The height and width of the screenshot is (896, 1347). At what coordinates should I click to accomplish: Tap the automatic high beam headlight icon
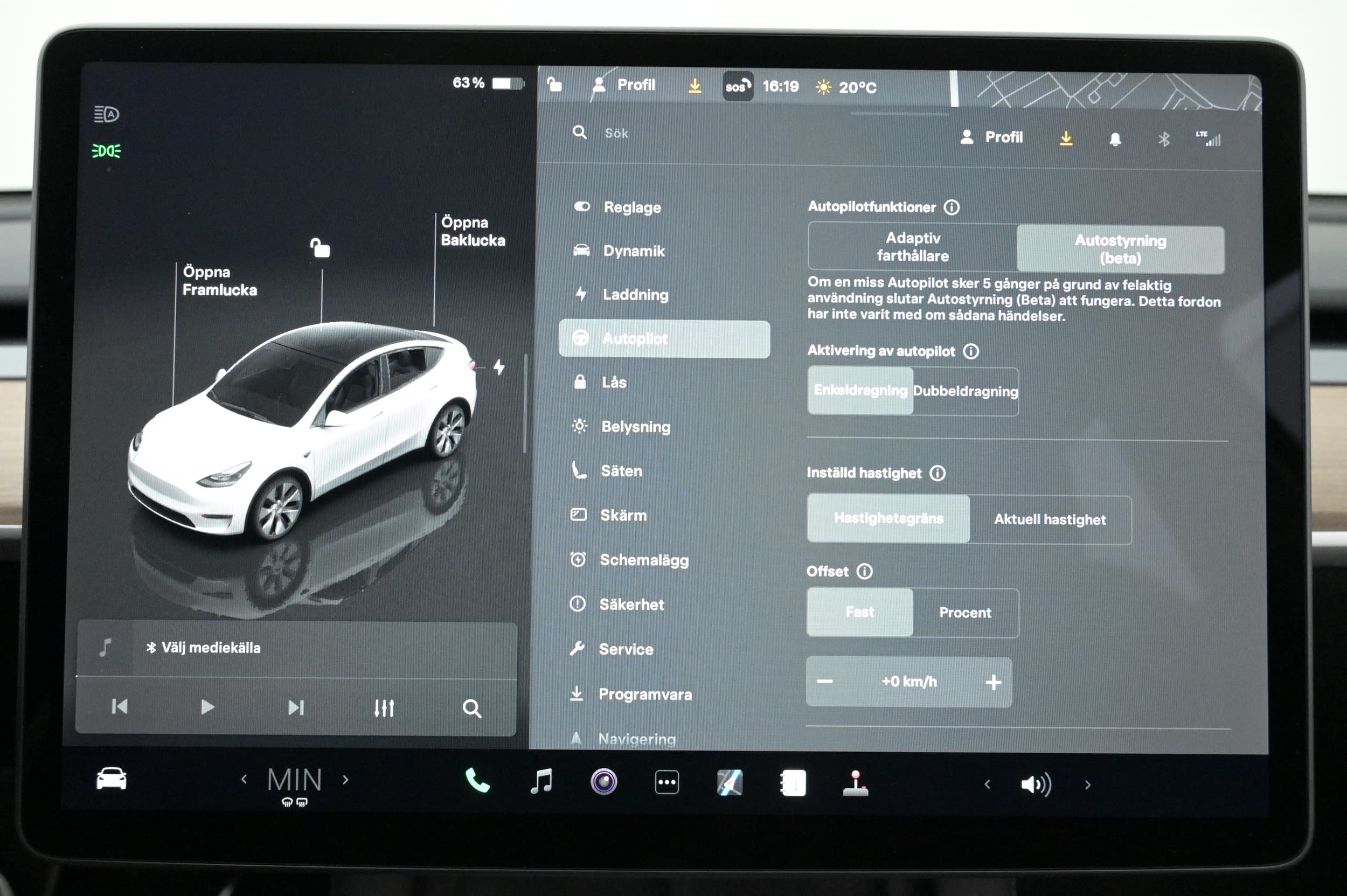click(x=106, y=114)
